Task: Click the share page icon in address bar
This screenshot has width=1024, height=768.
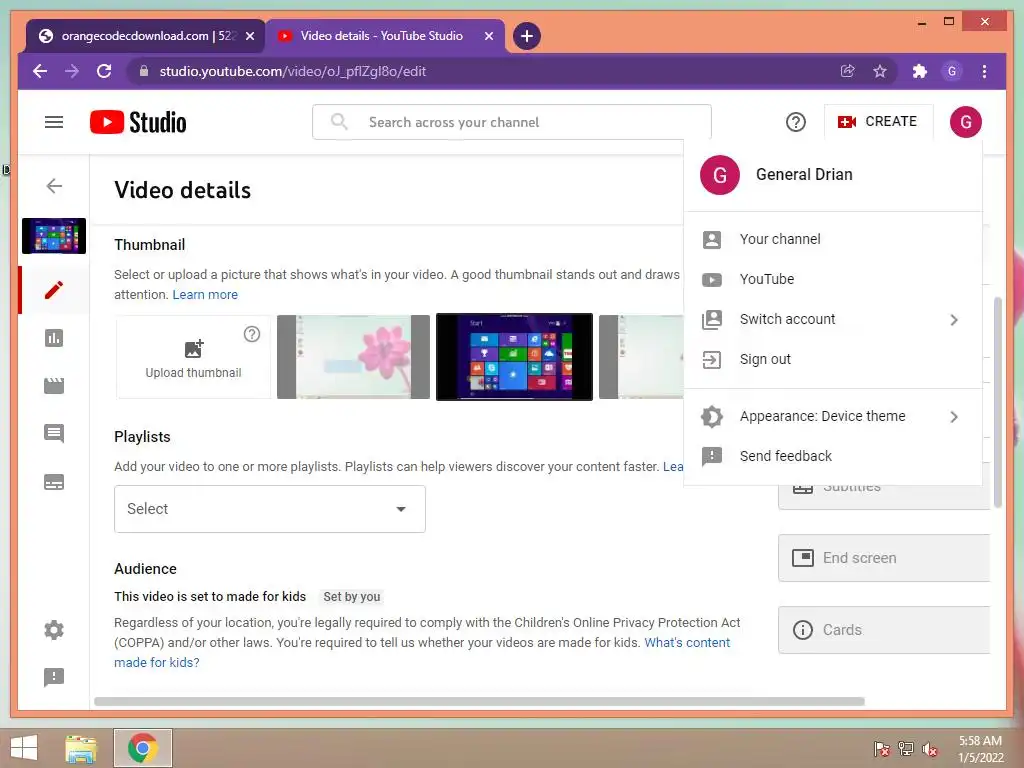Action: pos(848,71)
